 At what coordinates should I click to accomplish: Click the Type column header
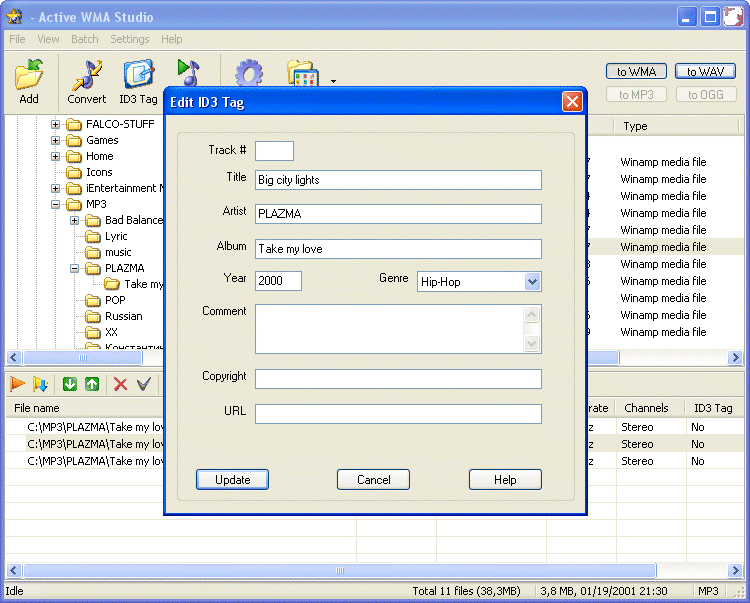point(635,126)
